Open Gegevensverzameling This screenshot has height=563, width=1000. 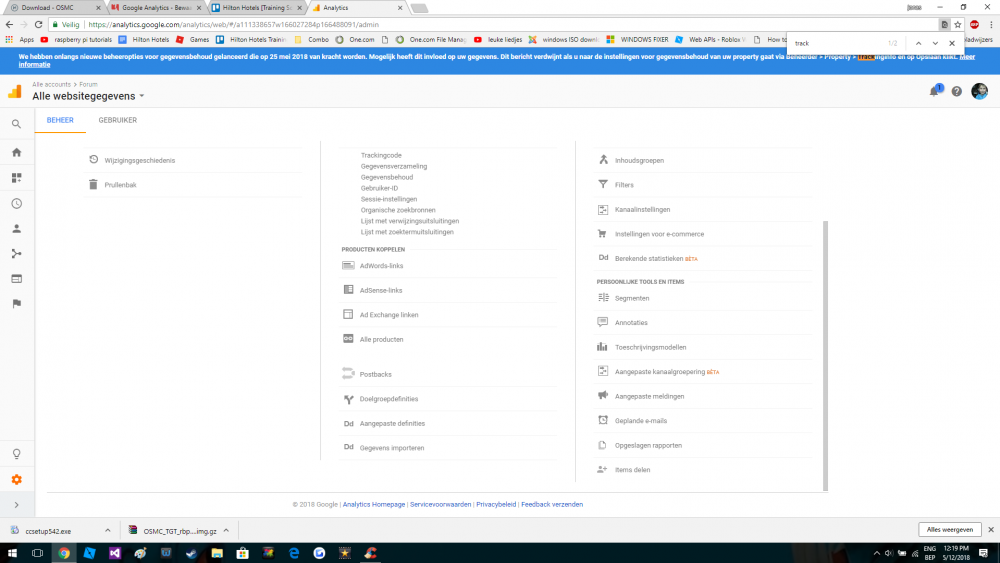(x=393, y=166)
